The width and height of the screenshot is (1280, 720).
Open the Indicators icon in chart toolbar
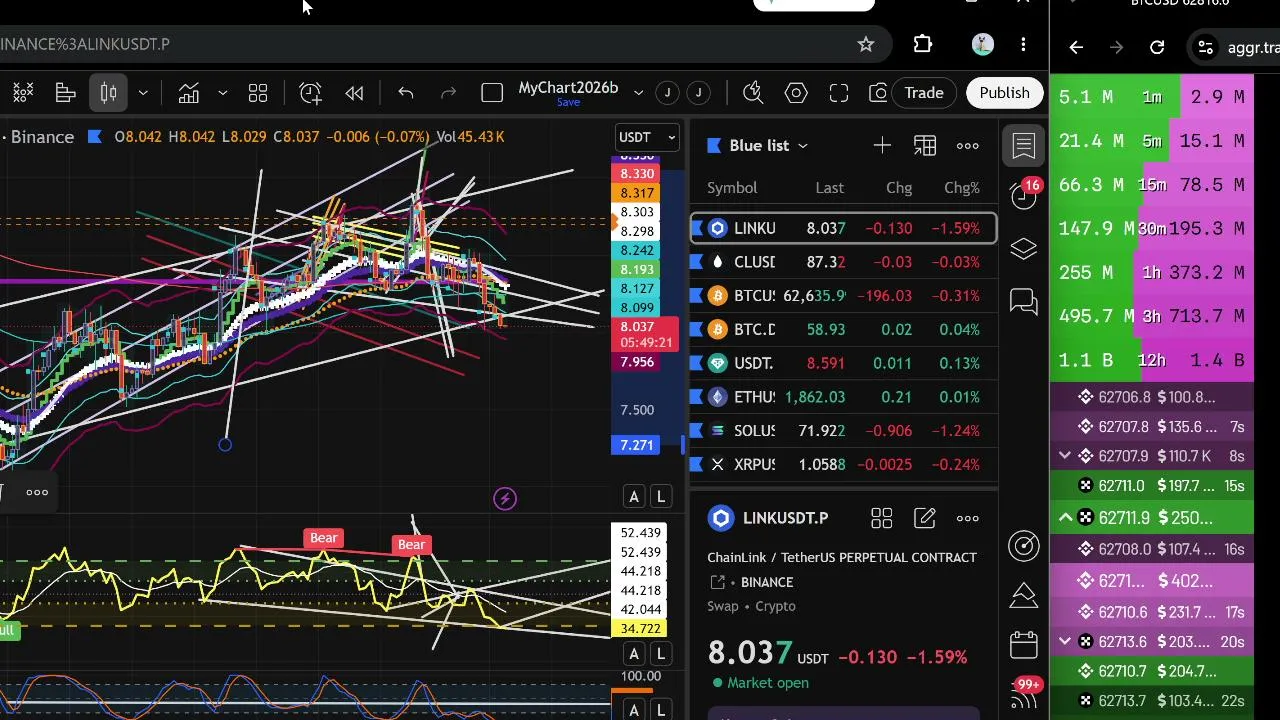pos(188,93)
